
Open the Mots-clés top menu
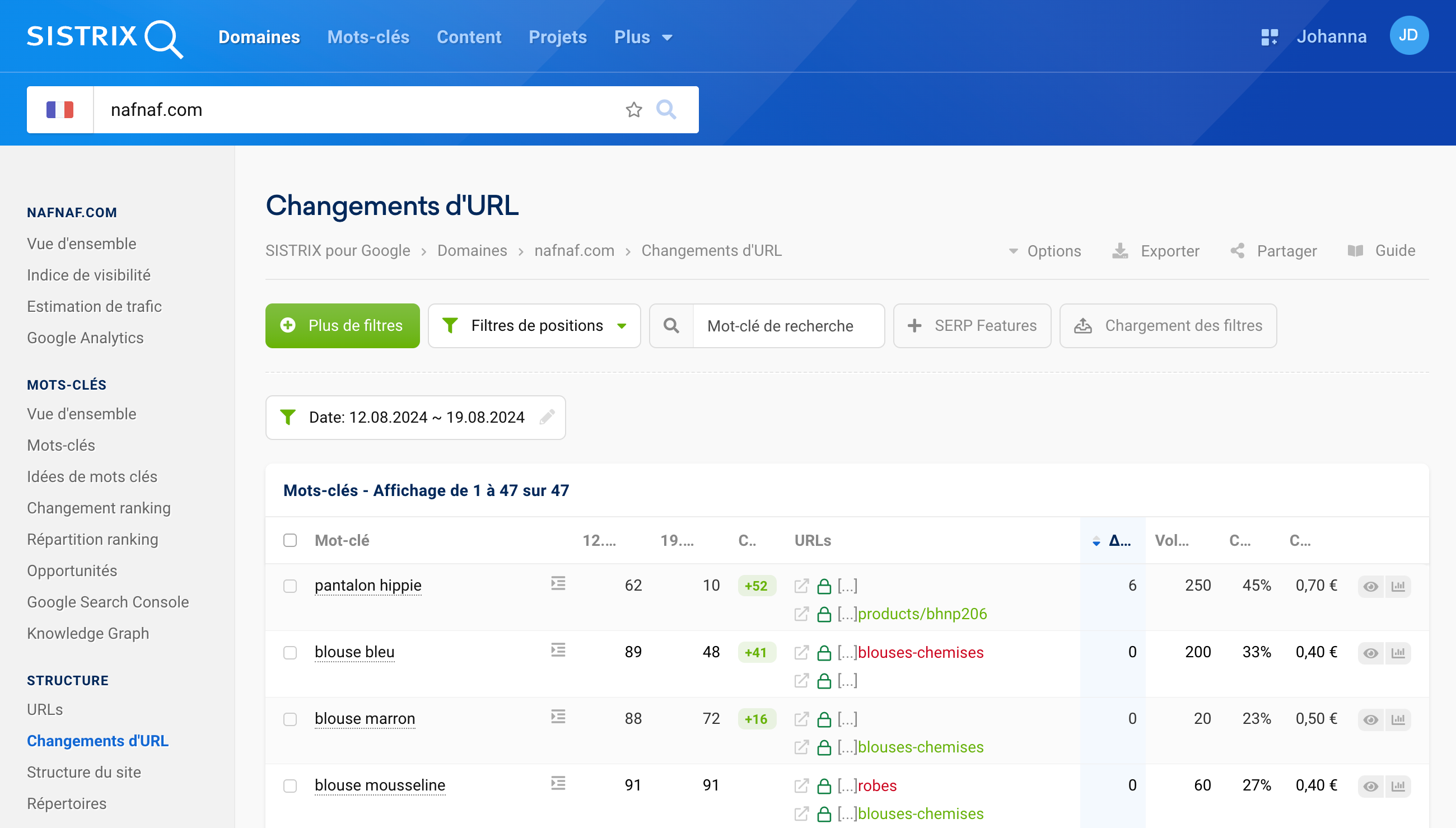(x=368, y=37)
